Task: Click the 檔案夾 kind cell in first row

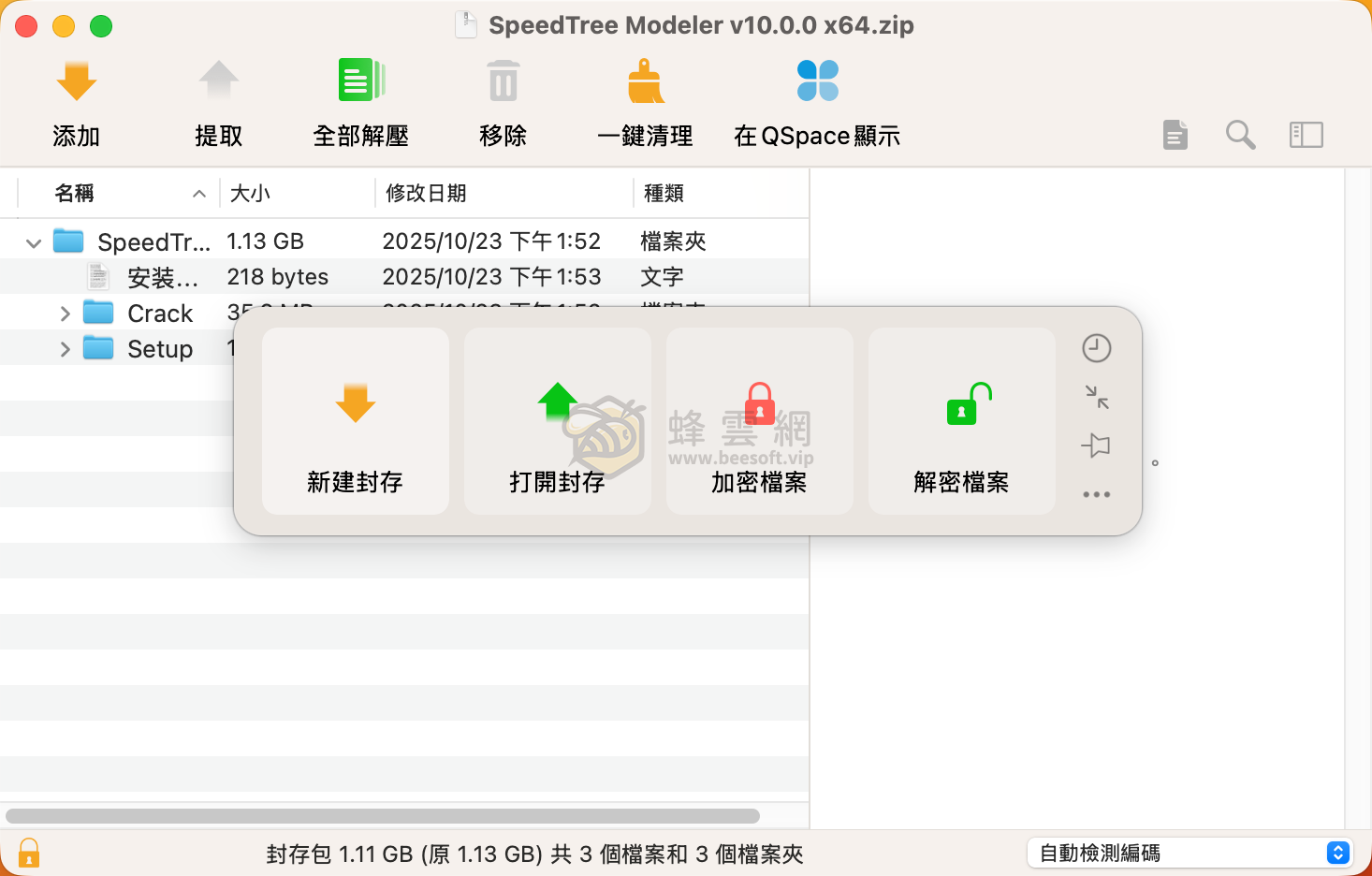Action: point(673,241)
